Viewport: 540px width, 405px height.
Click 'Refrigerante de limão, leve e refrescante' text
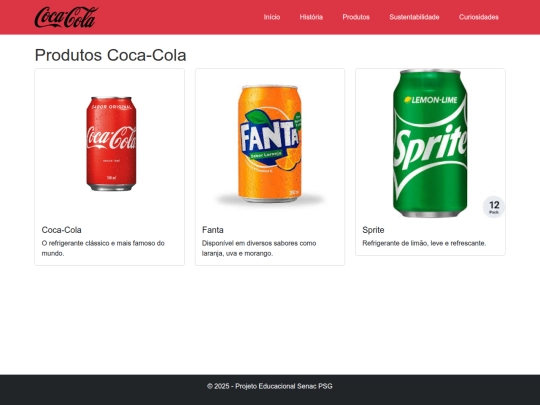(424, 243)
